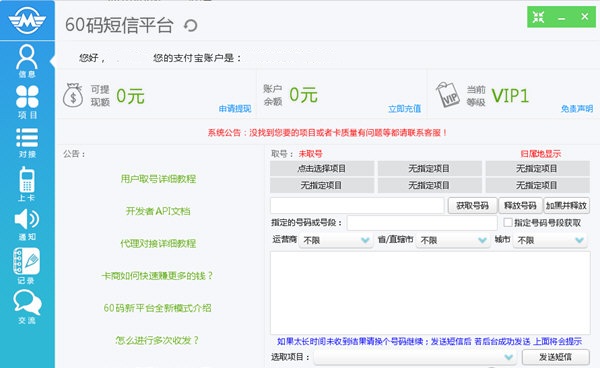Click the 您的支付宝账户是： text

click(197, 58)
